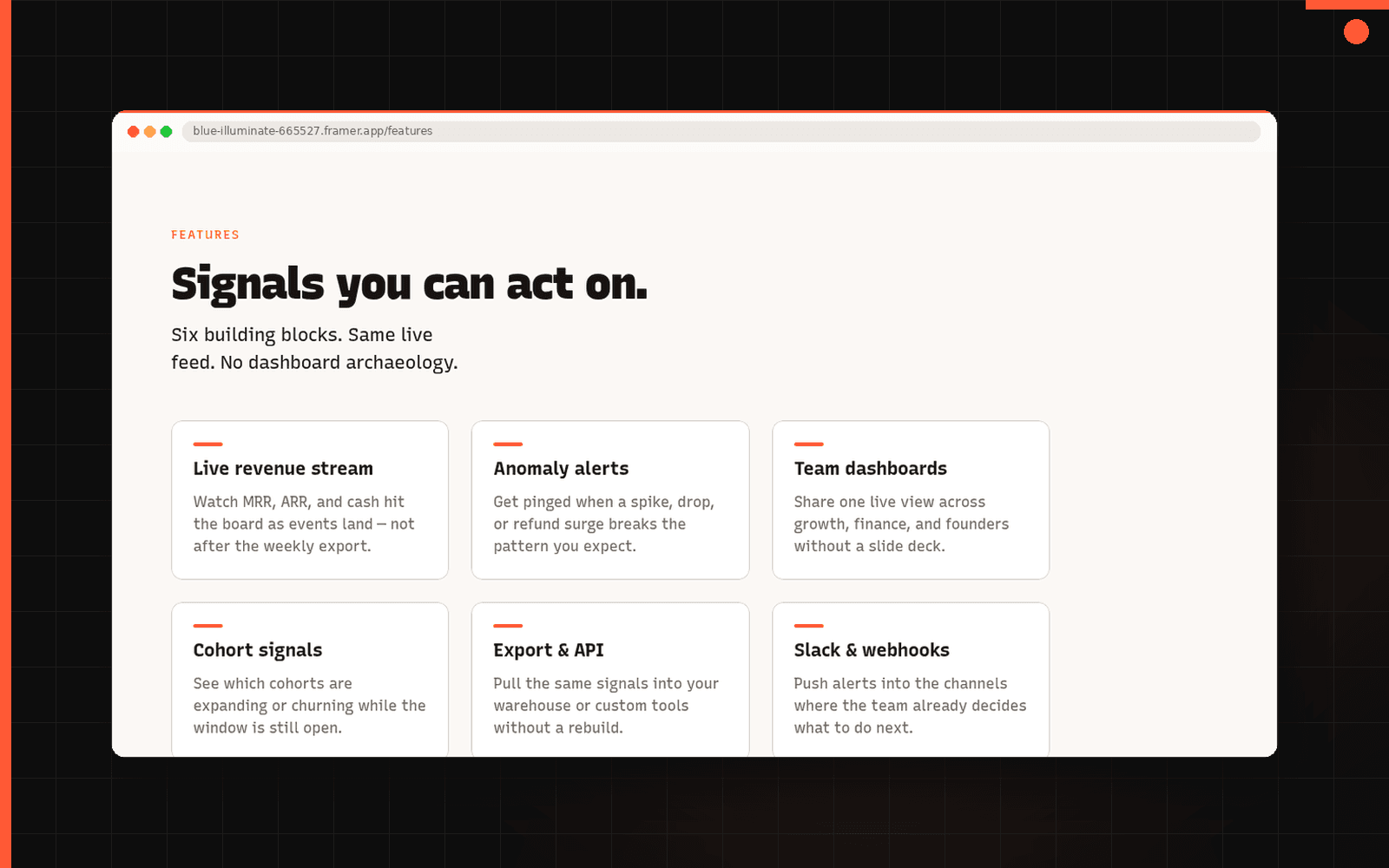
Task: Click the "Six building blocks" subtitle text
Action: (x=314, y=348)
